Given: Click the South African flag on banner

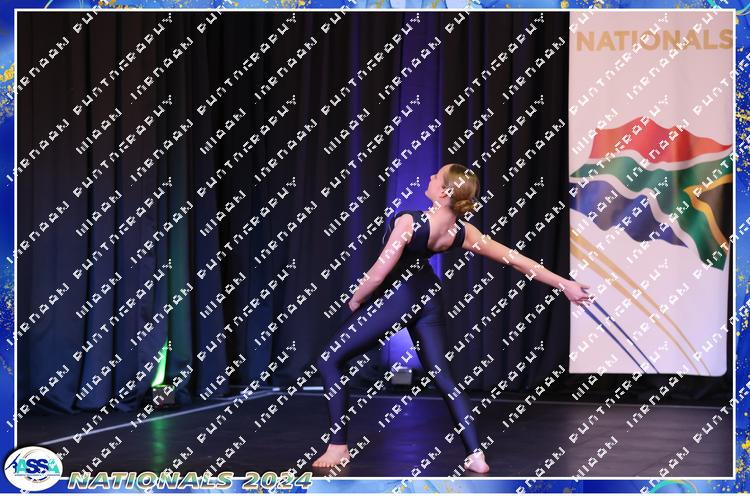Looking at the screenshot, I should click(651, 192).
